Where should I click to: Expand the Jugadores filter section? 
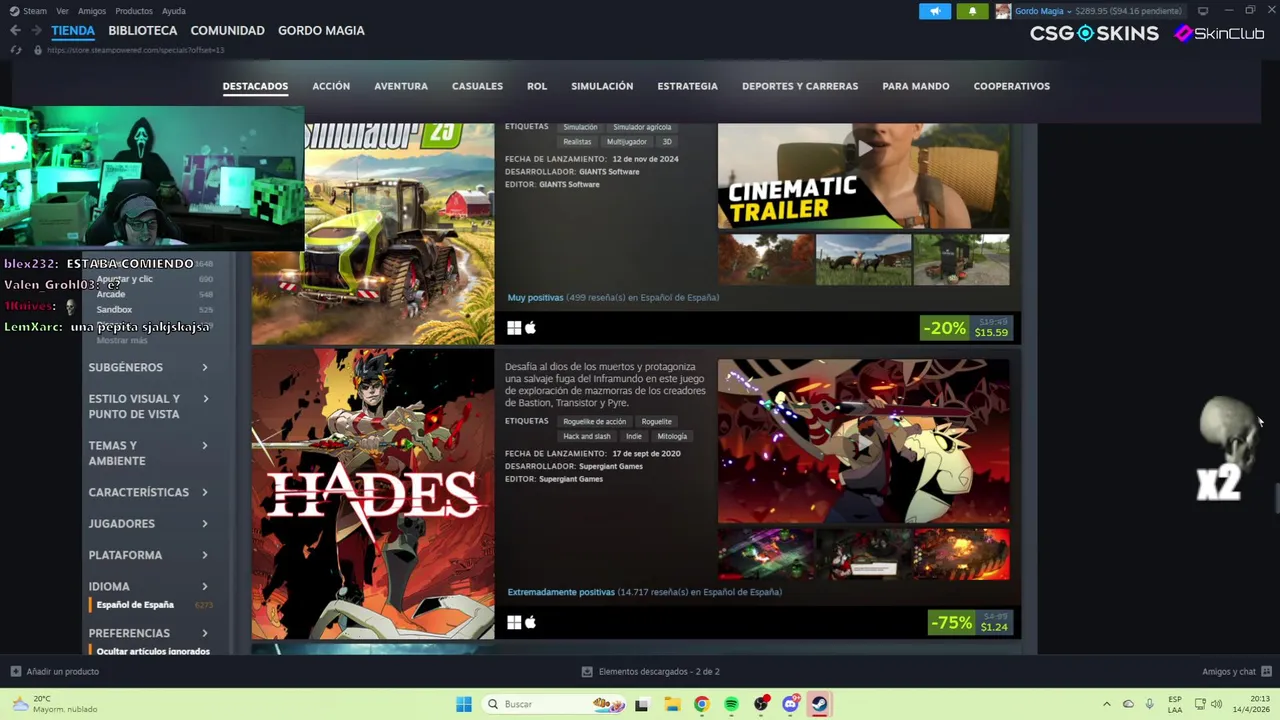[x=148, y=524]
